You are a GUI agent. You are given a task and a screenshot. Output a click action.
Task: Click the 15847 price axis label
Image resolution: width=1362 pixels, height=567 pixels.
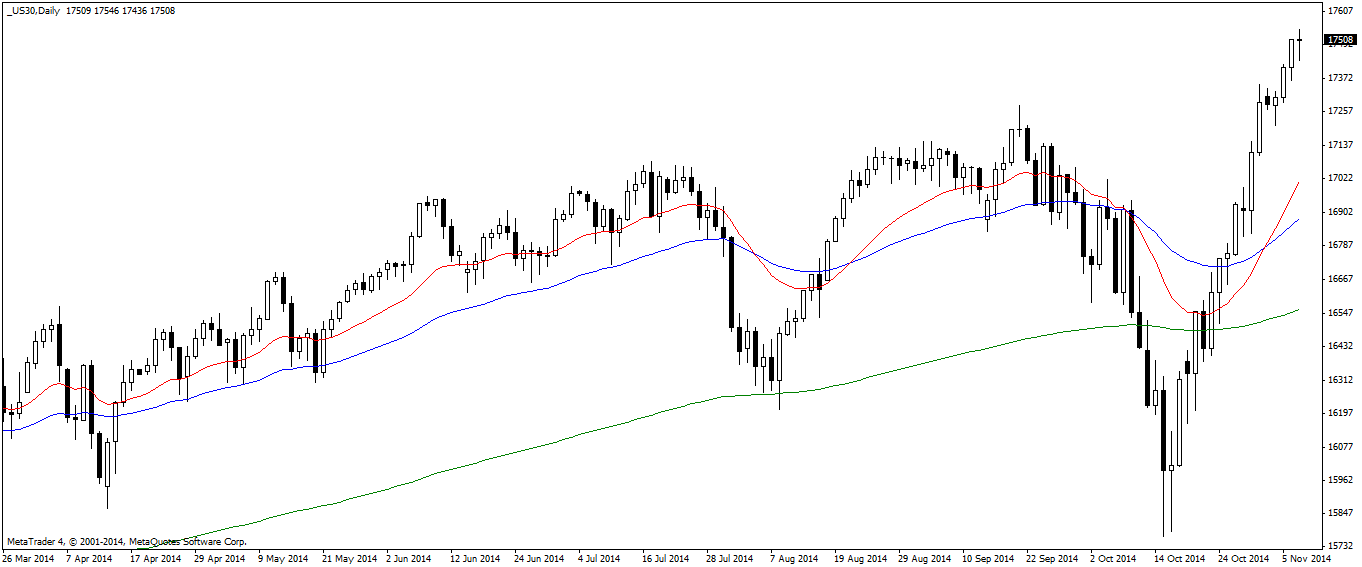(x=1340, y=514)
